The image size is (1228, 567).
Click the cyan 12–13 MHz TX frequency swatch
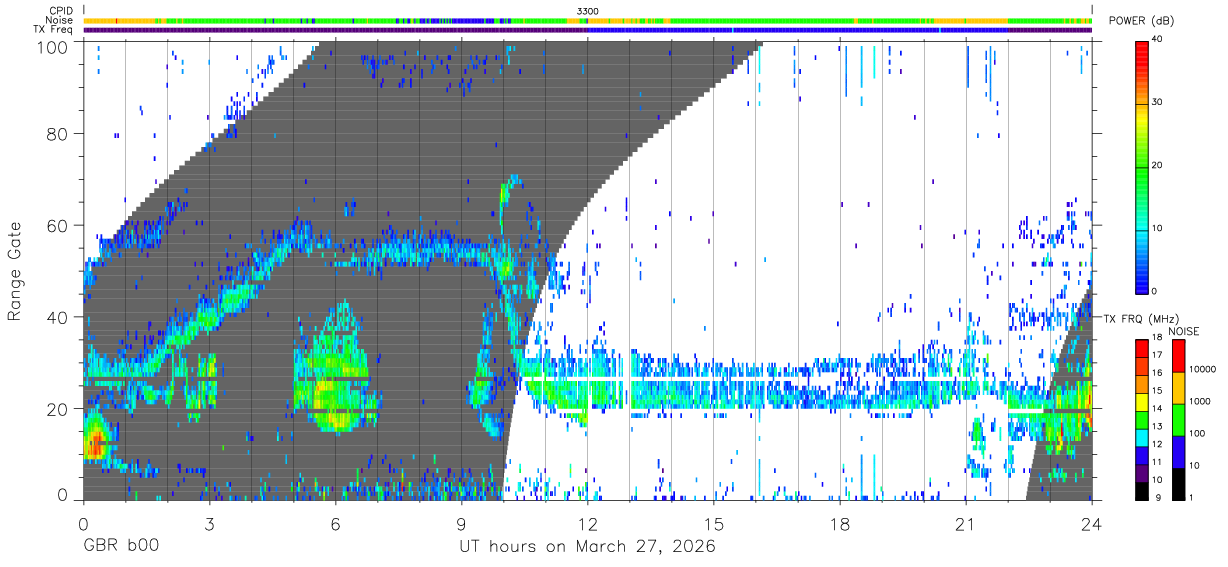(1142, 437)
